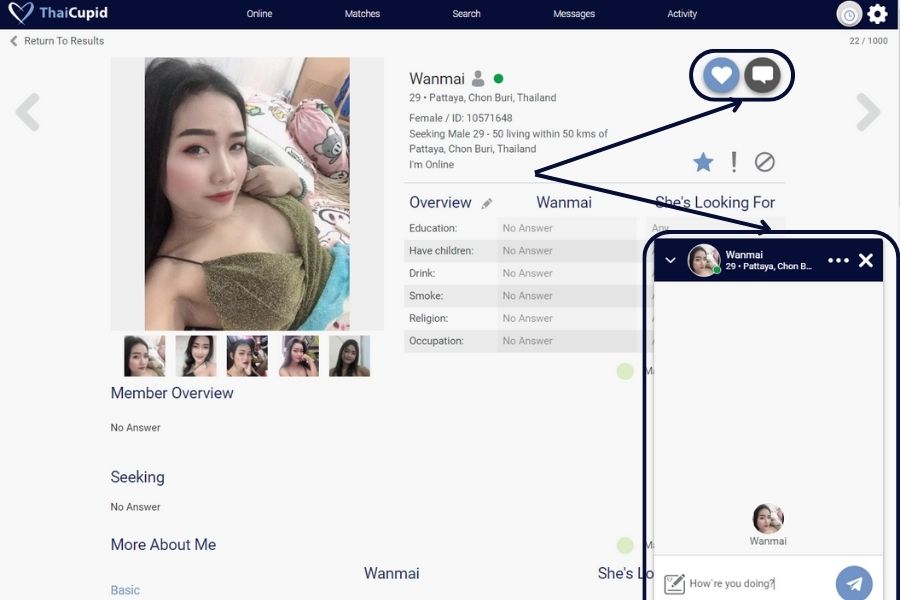Open the settings gear icon
Screen dimensions: 900x600
[877, 14]
